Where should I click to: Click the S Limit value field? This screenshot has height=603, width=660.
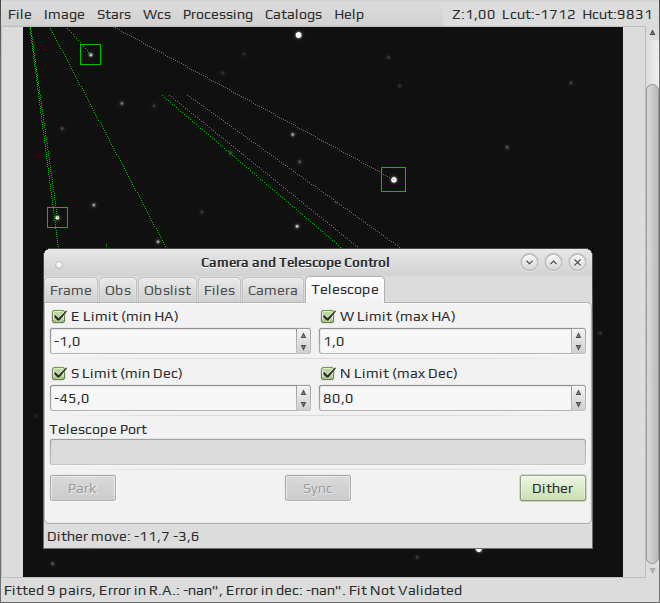pyautogui.click(x=173, y=398)
